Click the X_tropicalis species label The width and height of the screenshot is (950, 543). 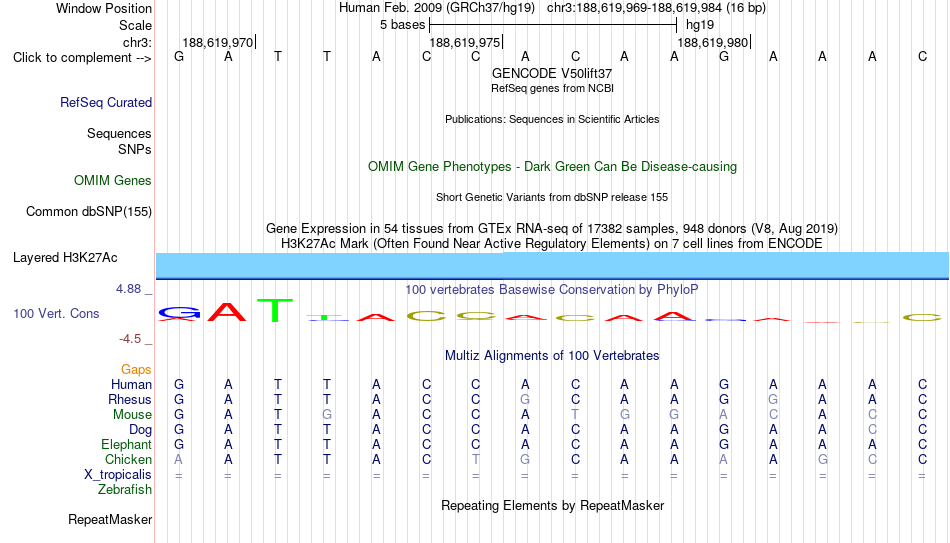(x=118, y=475)
